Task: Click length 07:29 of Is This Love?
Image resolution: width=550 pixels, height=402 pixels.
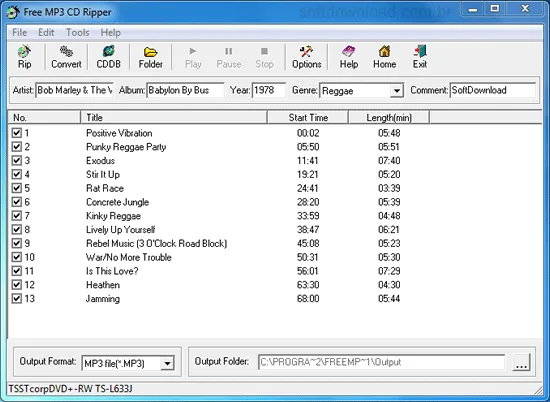Action: tap(389, 271)
